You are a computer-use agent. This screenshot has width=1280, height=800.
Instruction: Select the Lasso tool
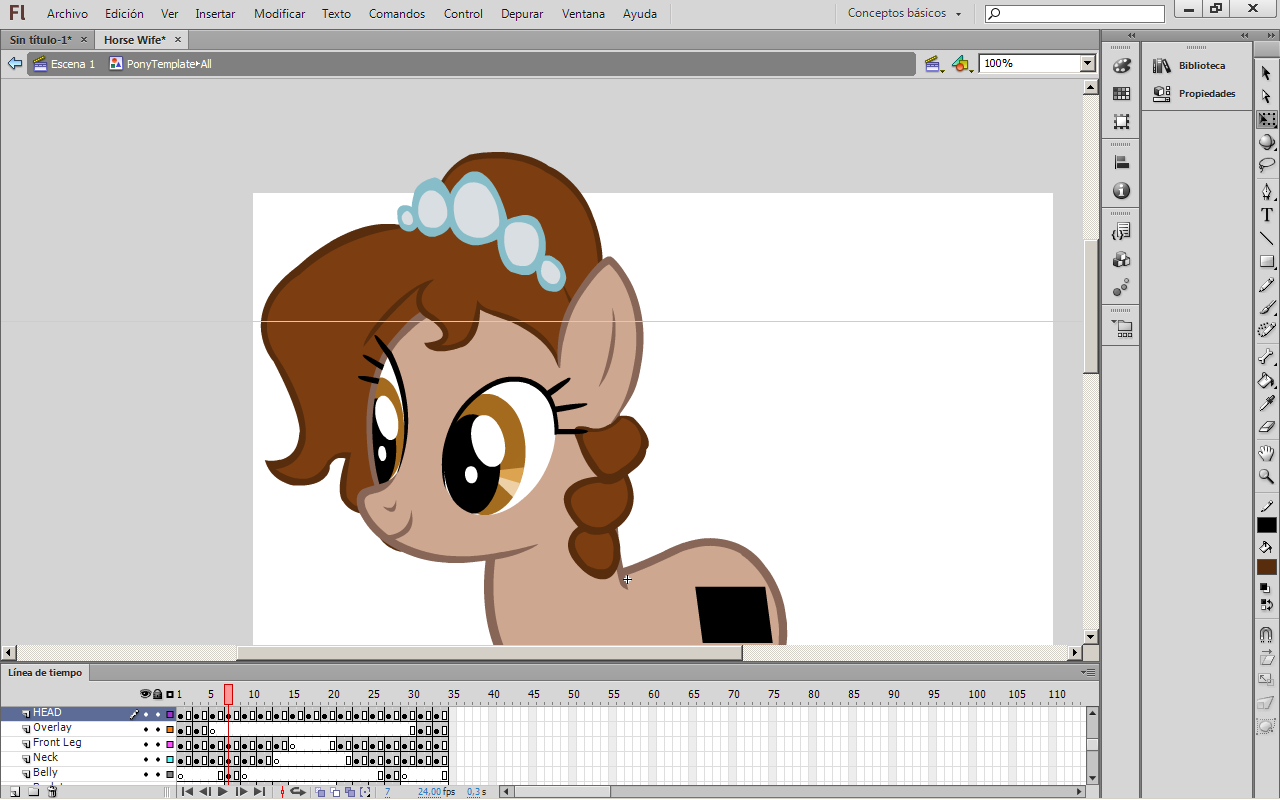[x=1266, y=165]
